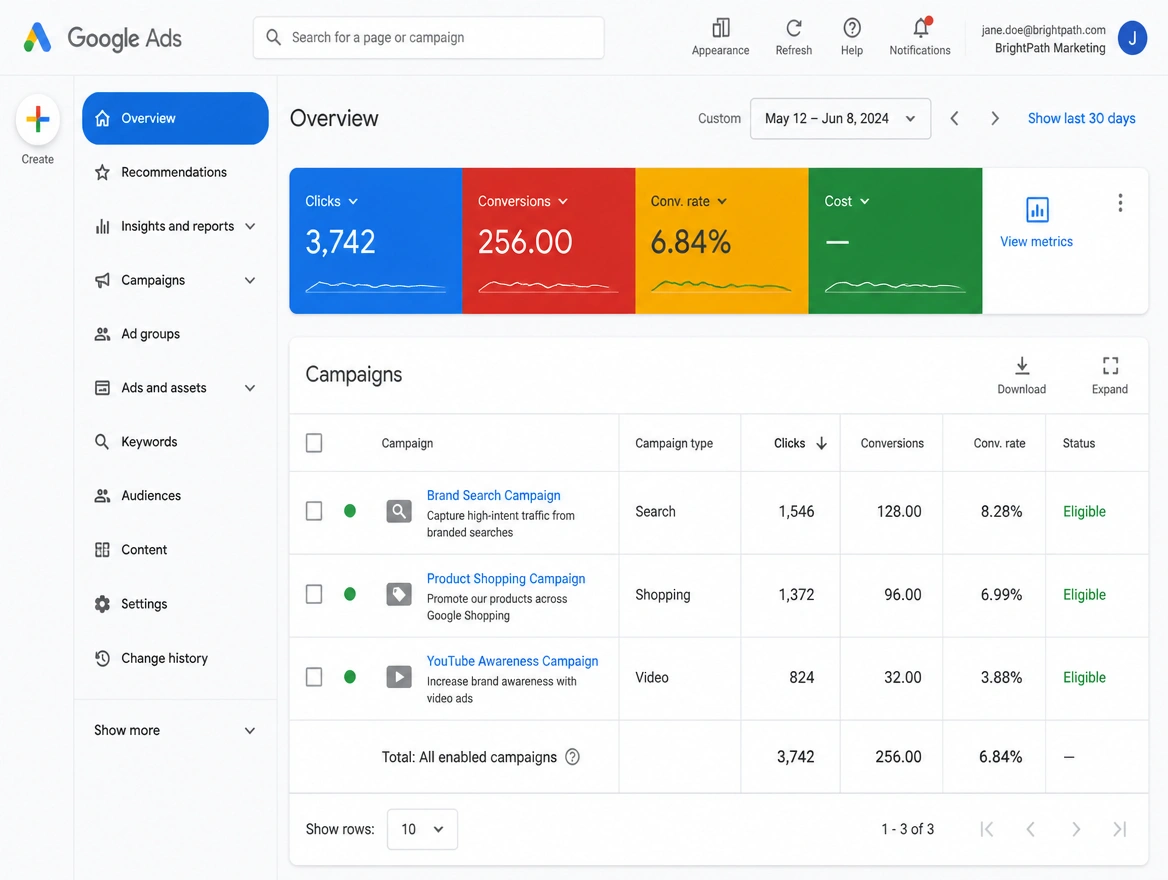This screenshot has width=1168, height=880.
Task: Jump to last page of results
Action: pos(1120,829)
